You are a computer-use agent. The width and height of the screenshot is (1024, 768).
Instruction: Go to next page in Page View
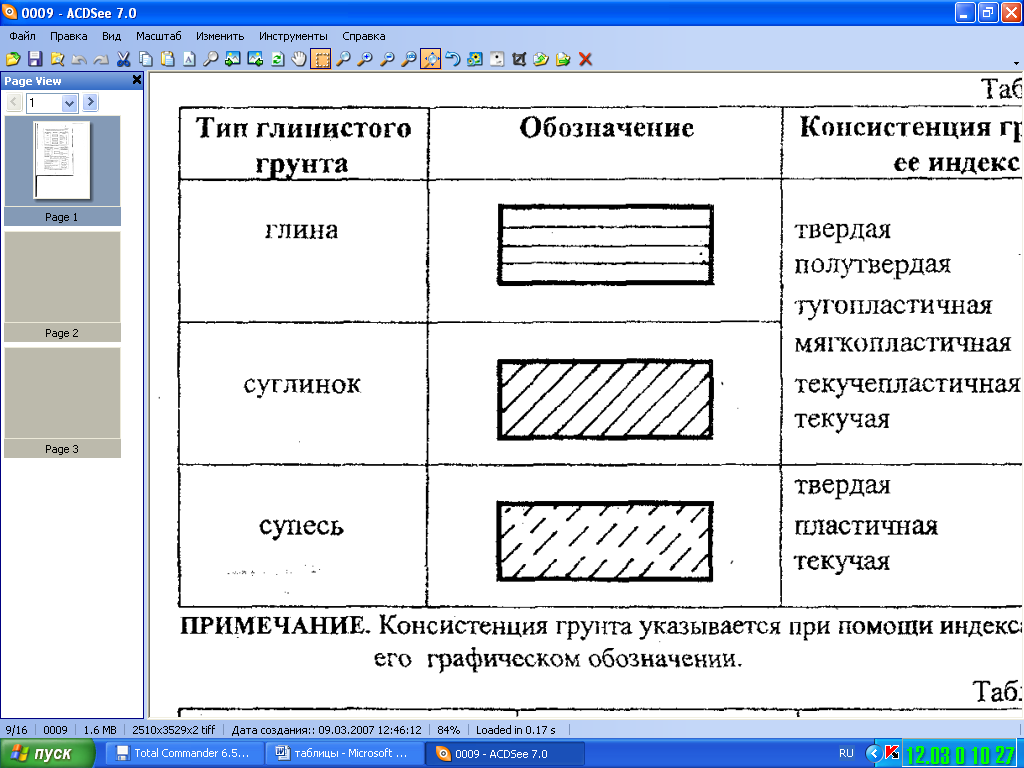[91, 102]
